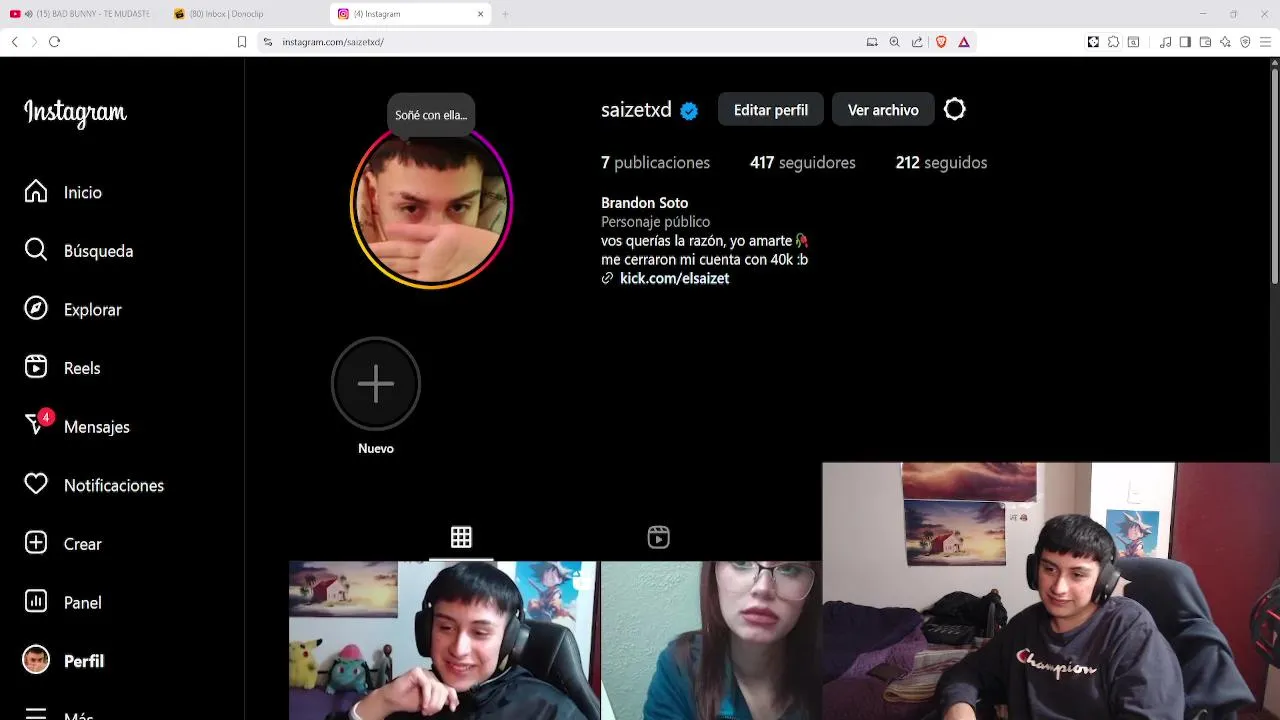Open the profile settings gear icon
1280x720 pixels.
coord(955,110)
